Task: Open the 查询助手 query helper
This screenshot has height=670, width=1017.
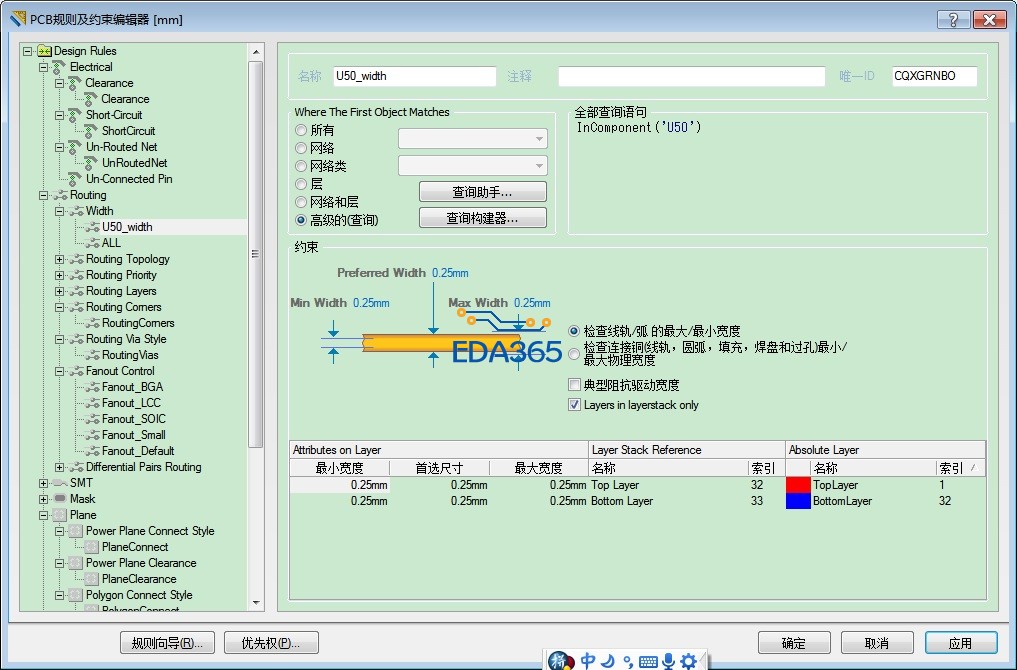Action: [483, 192]
